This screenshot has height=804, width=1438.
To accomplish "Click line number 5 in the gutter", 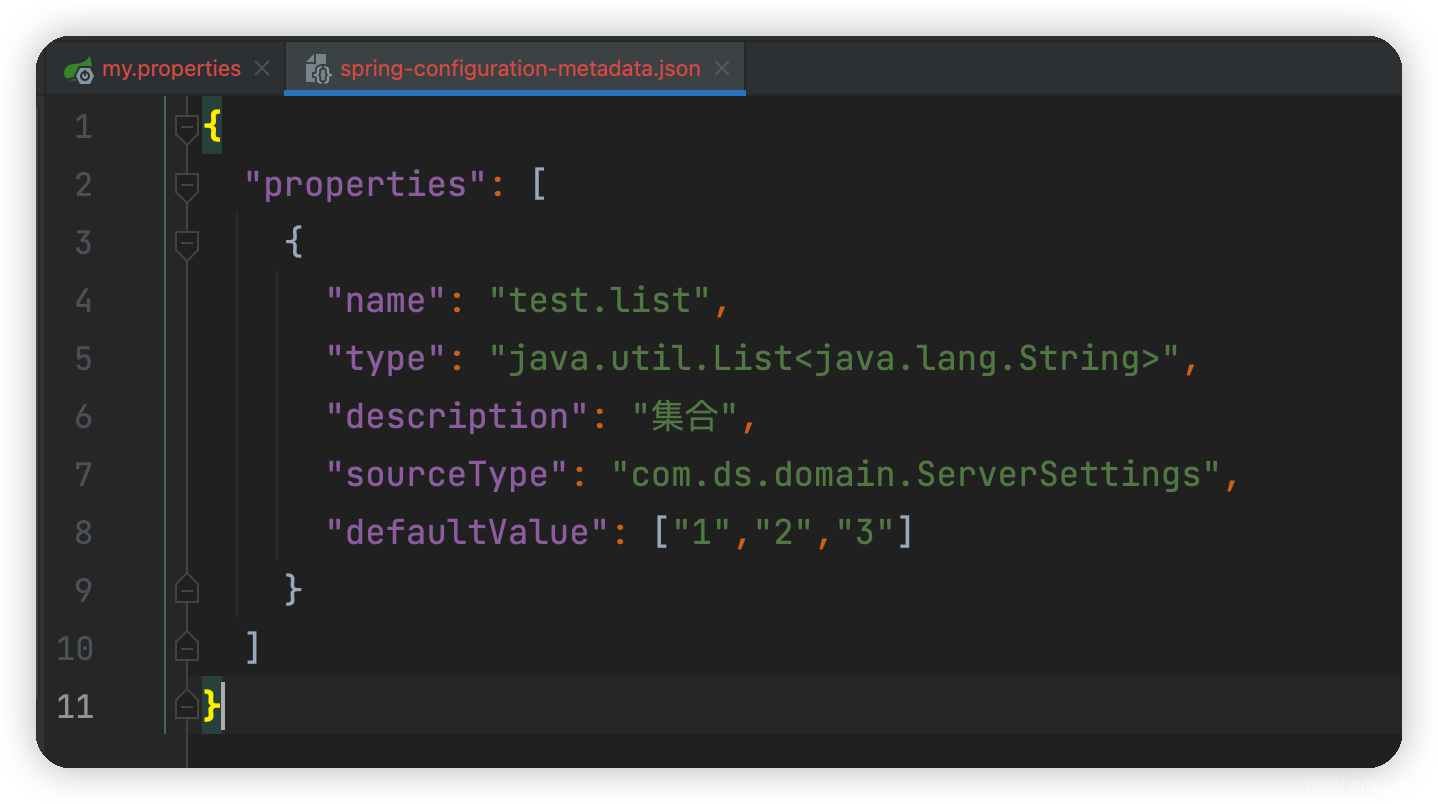I will [82, 359].
